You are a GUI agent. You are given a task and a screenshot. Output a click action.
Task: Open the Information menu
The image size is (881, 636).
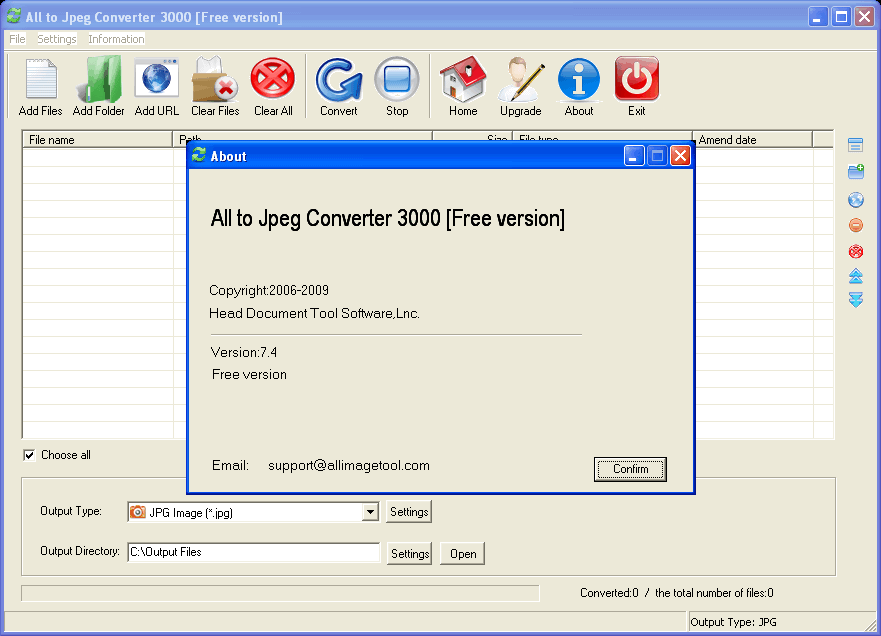point(115,39)
